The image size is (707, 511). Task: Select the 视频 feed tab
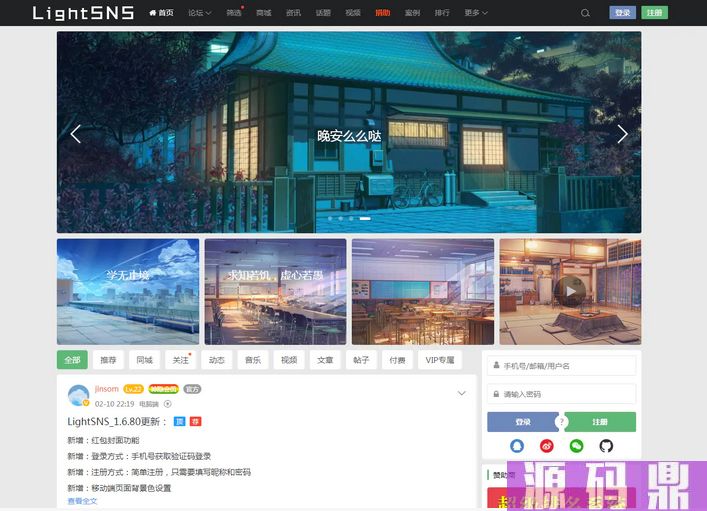point(289,360)
